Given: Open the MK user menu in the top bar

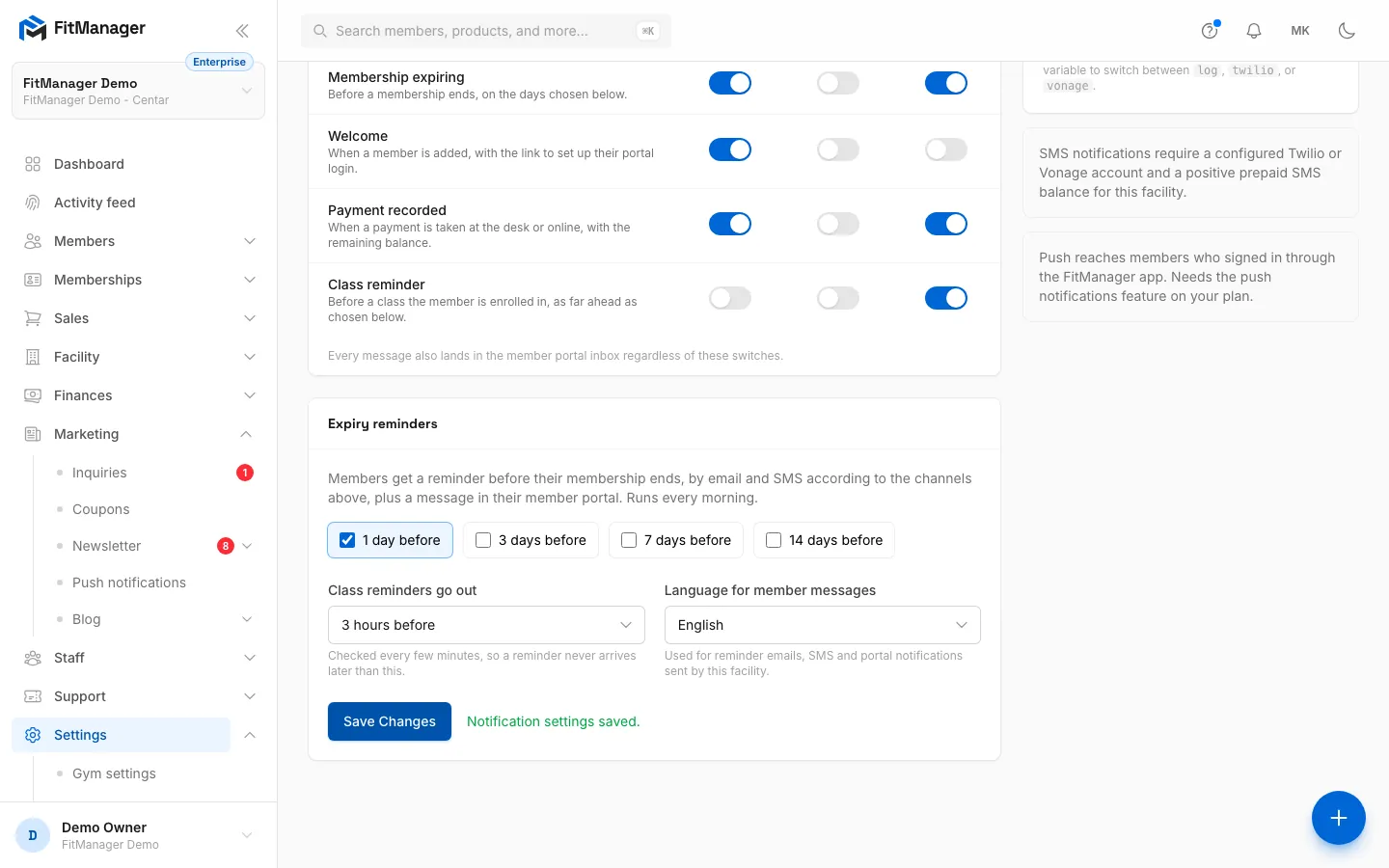Looking at the screenshot, I should coord(1300,31).
